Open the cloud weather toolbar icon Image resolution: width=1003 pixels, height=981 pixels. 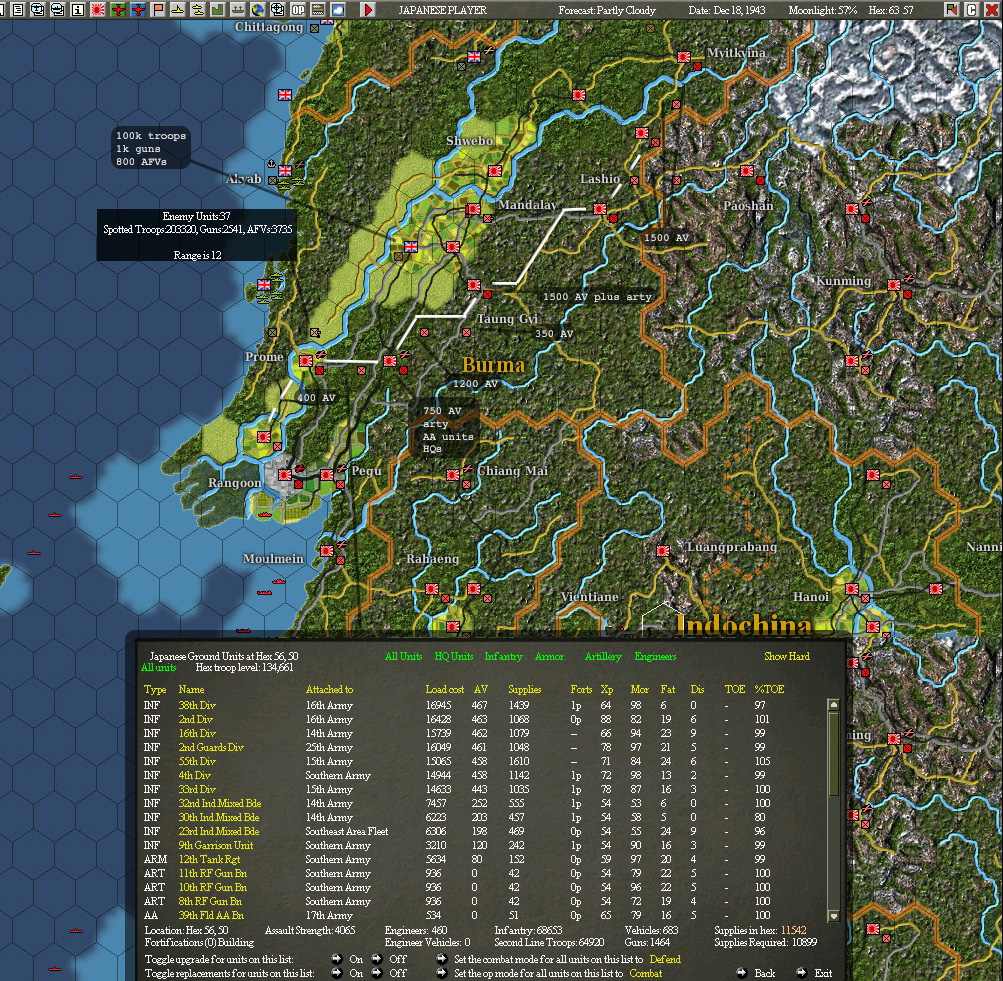337,10
